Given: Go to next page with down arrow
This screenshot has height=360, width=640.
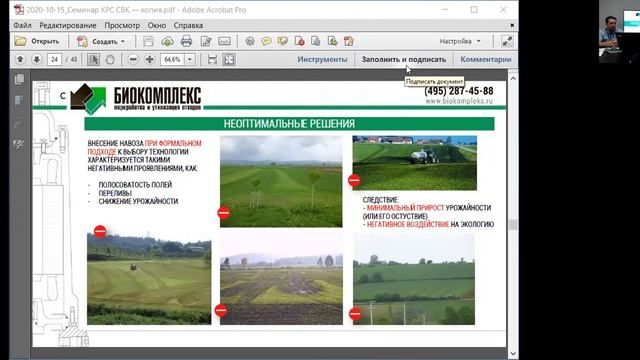Looking at the screenshot, I should point(36,60).
